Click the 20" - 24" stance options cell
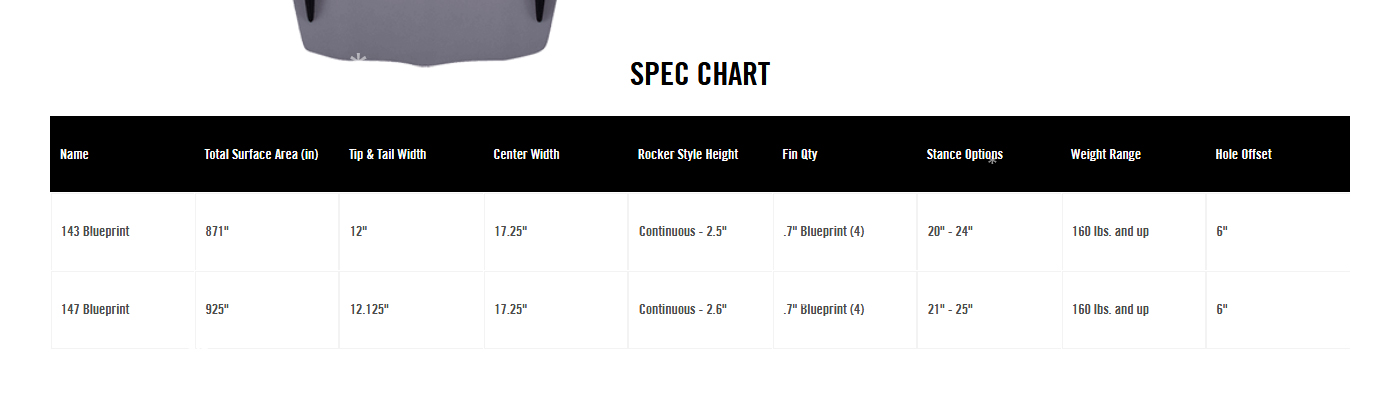This screenshot has height=418, width=1400. [950, 231]
